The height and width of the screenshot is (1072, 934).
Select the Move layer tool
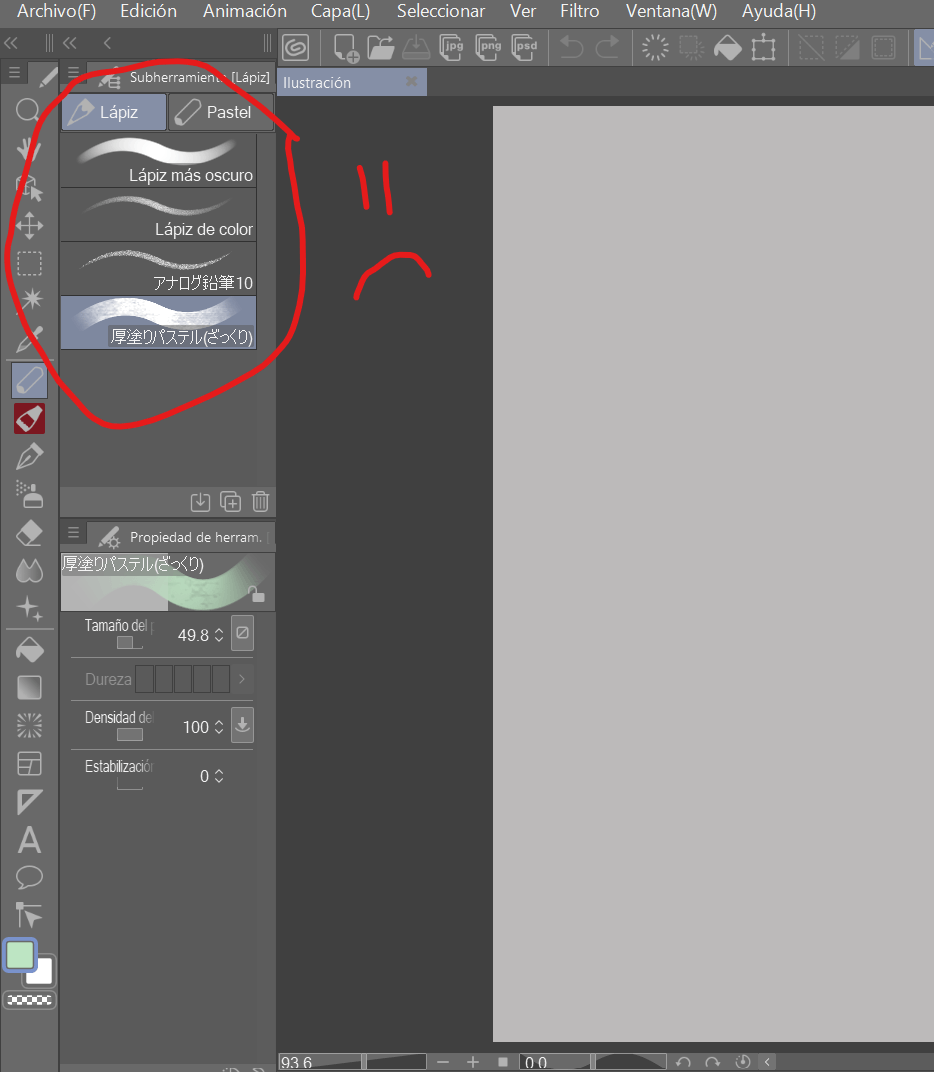click(x=29, y=225)
